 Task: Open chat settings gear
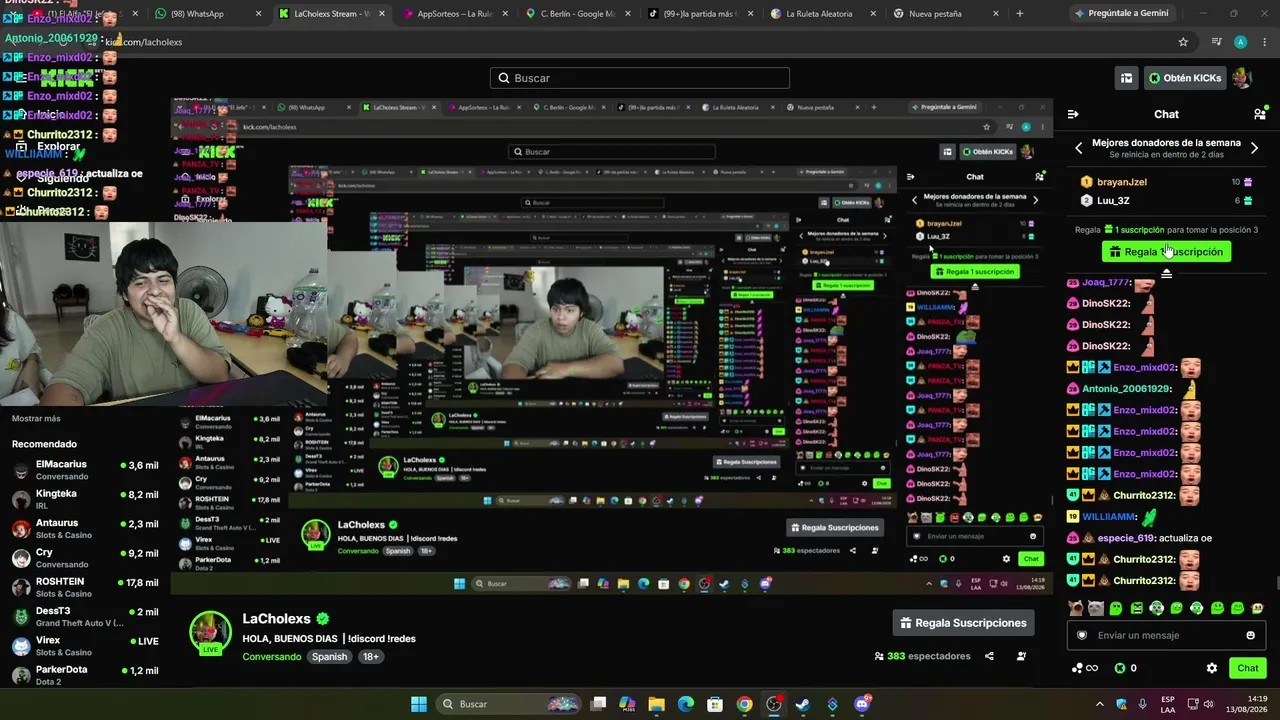point(1212,668)
